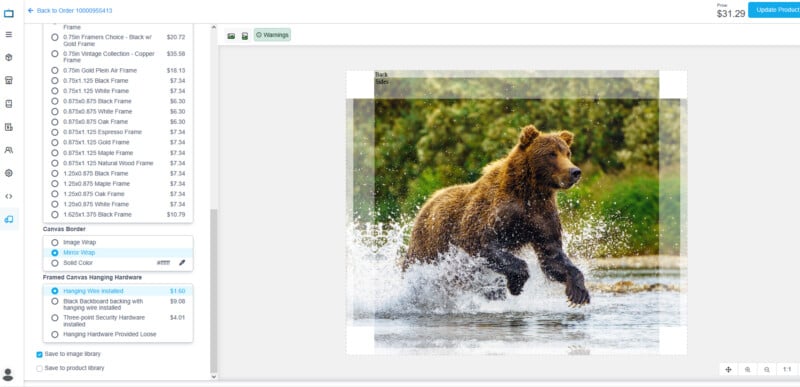Select the pan move tool in the preview
This screenshot has height=387, width=800.
(x=729, y=370)
